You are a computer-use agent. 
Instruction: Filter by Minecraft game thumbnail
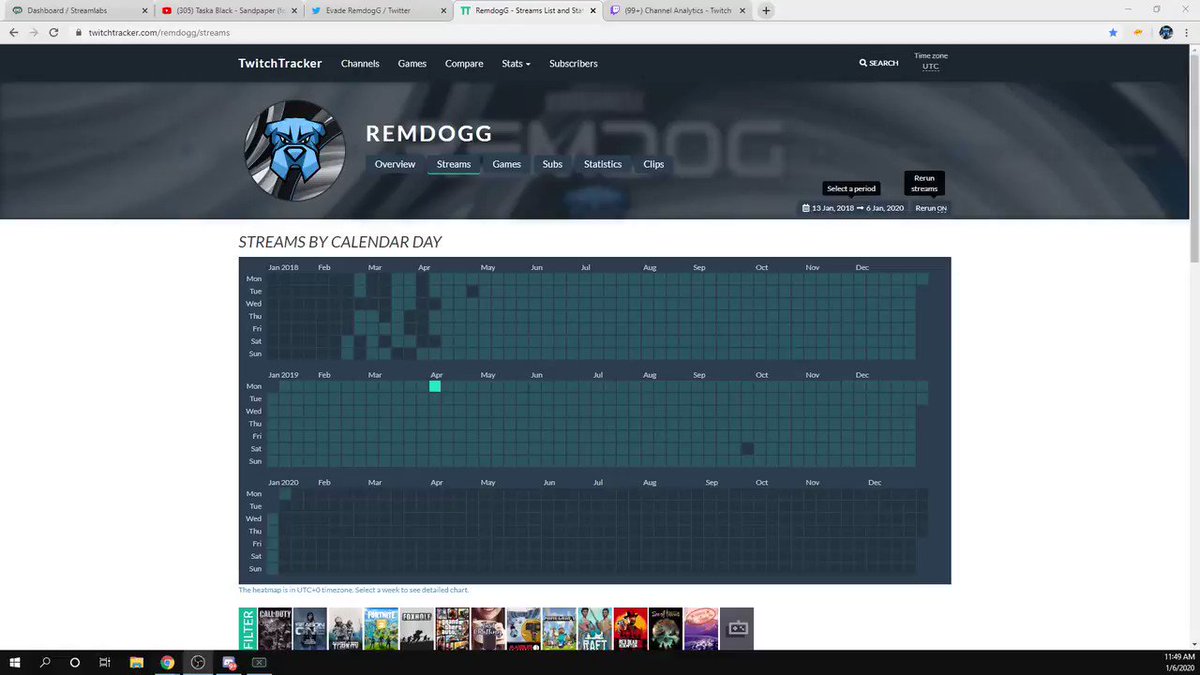click(559, 629)
